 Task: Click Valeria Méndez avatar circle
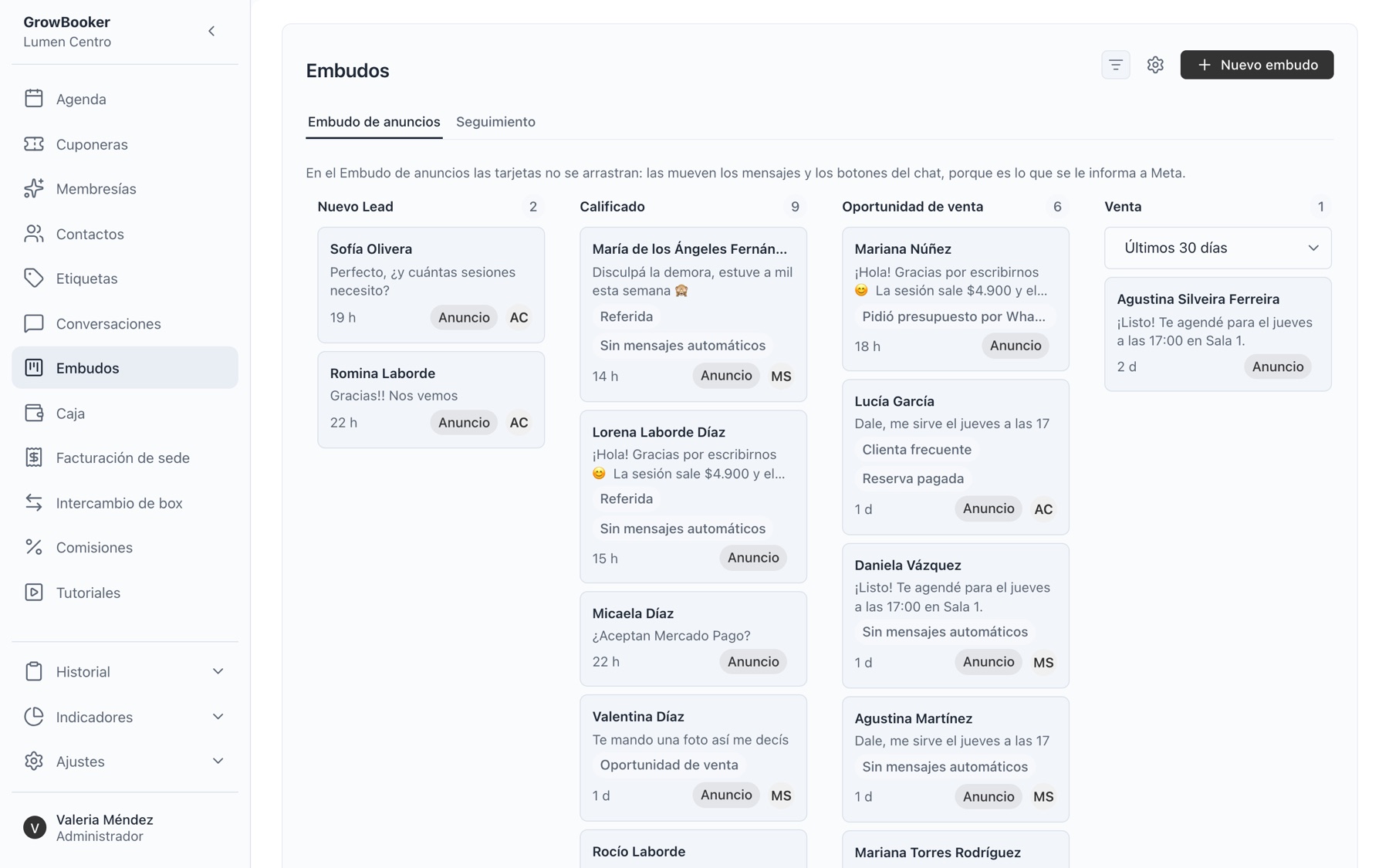click(35, 828)
